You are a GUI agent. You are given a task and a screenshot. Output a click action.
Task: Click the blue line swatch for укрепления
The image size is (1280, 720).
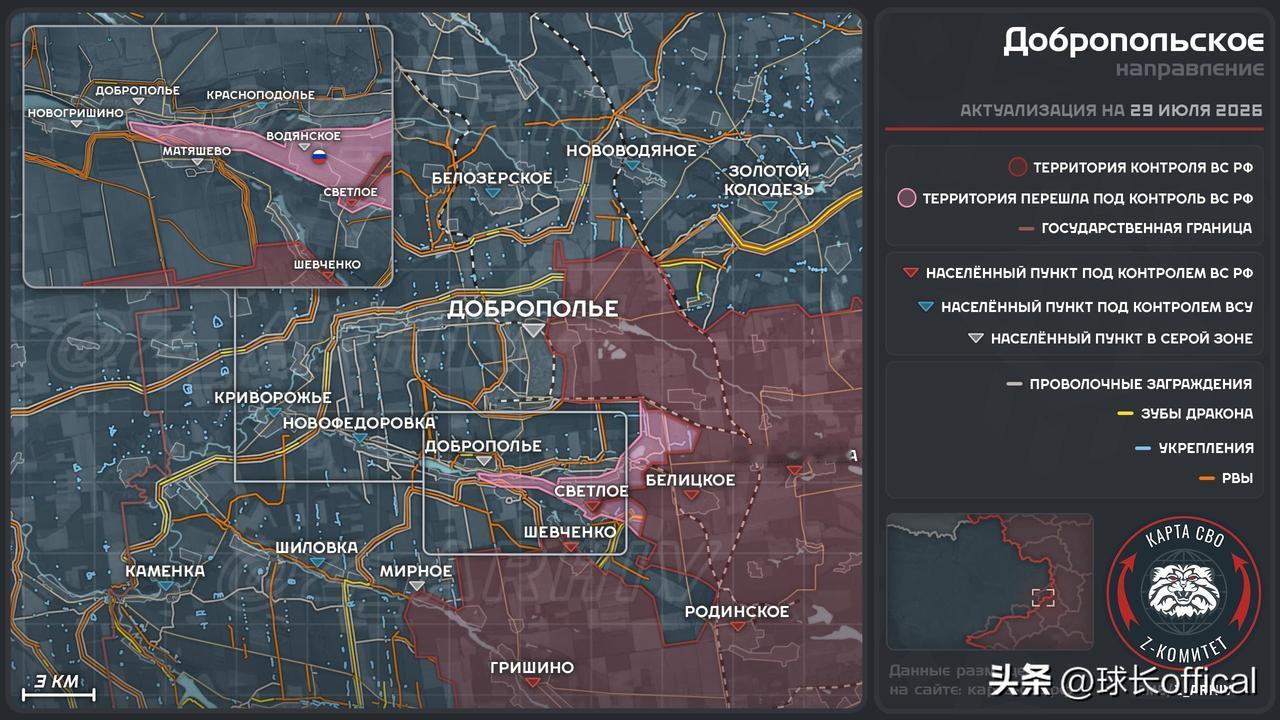[x=1143, y=448]
